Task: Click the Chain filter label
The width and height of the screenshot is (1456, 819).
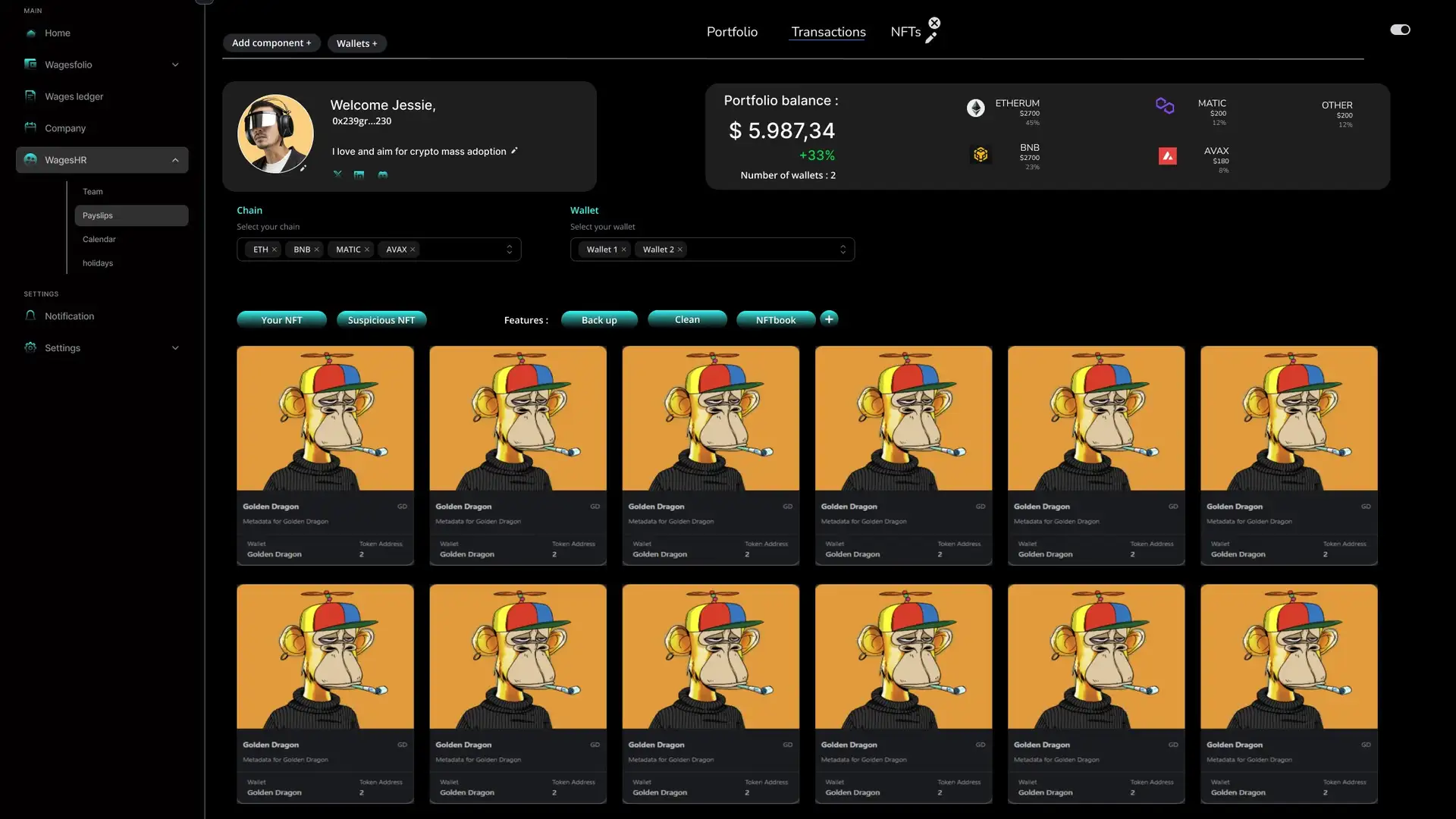Action: [249, 211]
